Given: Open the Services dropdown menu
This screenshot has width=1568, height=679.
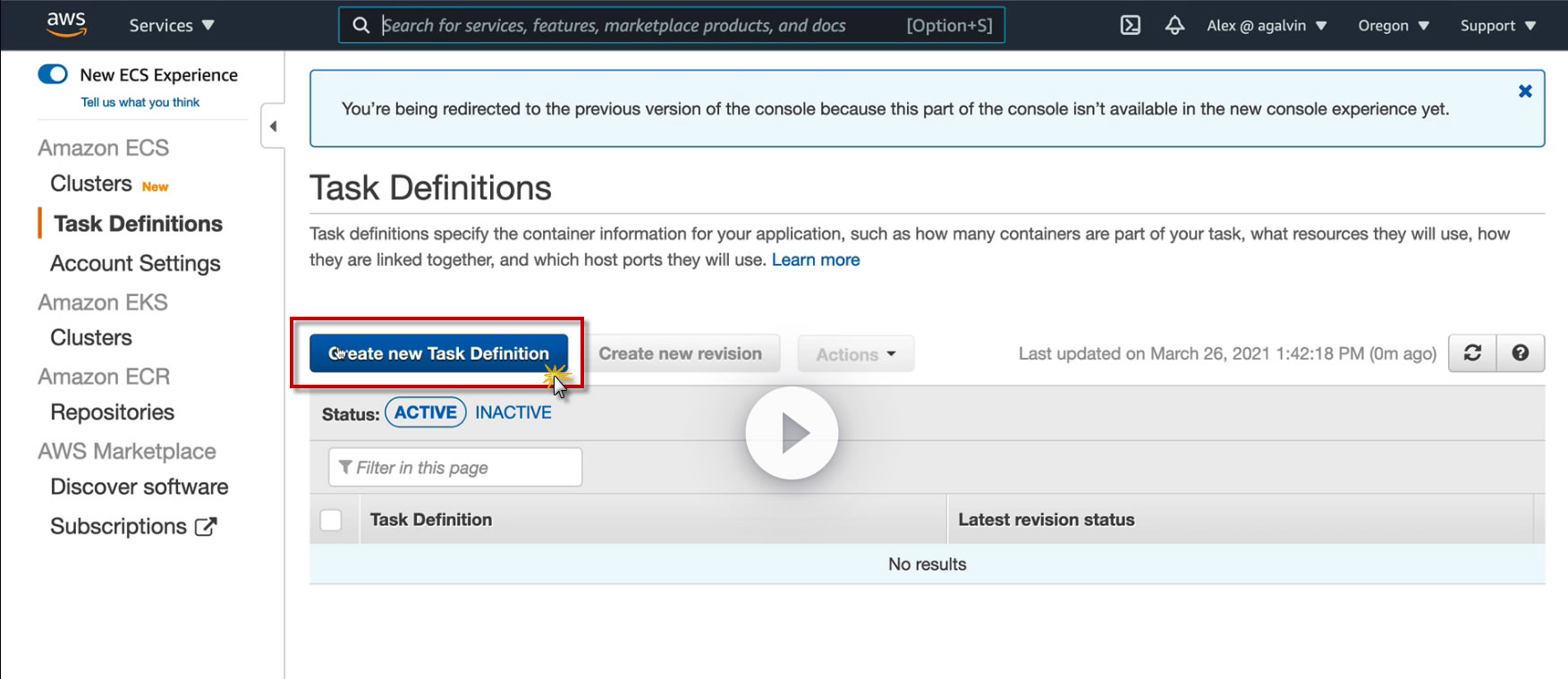Looking at the screenshot, I should click(172, 25).
